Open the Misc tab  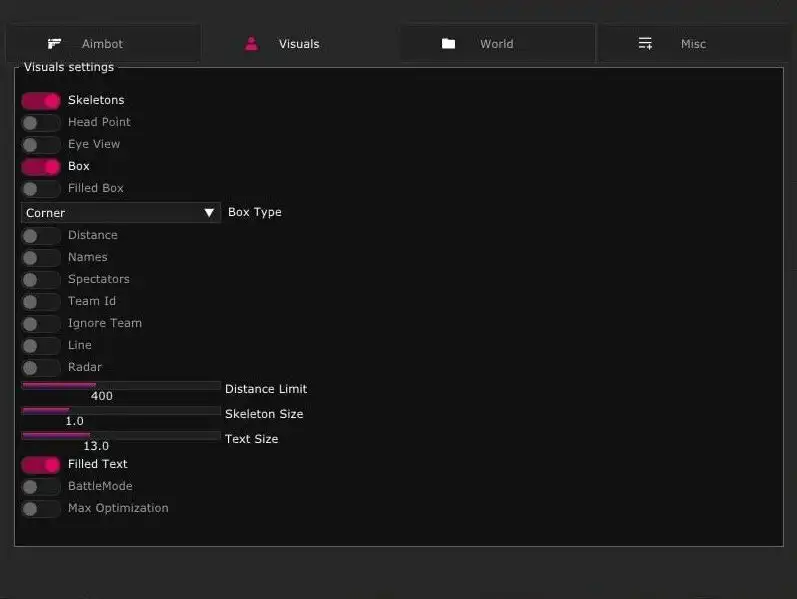pyautogui.click(x=693, y=44)
